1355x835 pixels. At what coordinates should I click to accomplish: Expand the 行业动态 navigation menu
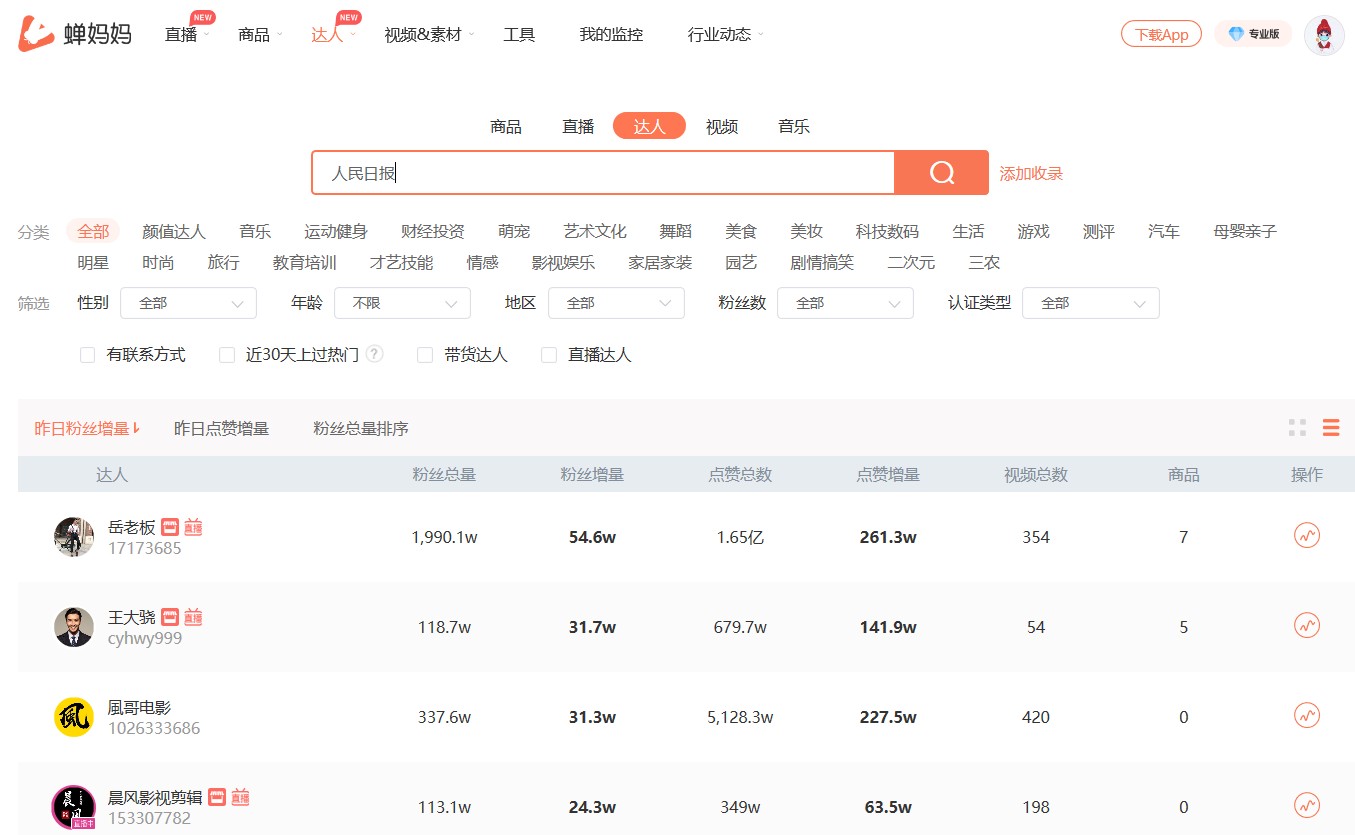pyautogui.click(x=725, y=35)
